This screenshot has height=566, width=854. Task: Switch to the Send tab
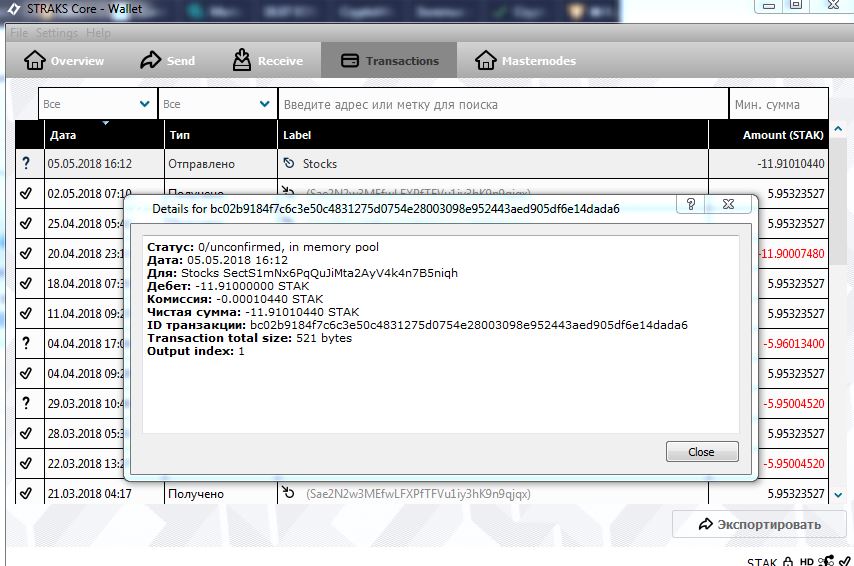(167, 60)
